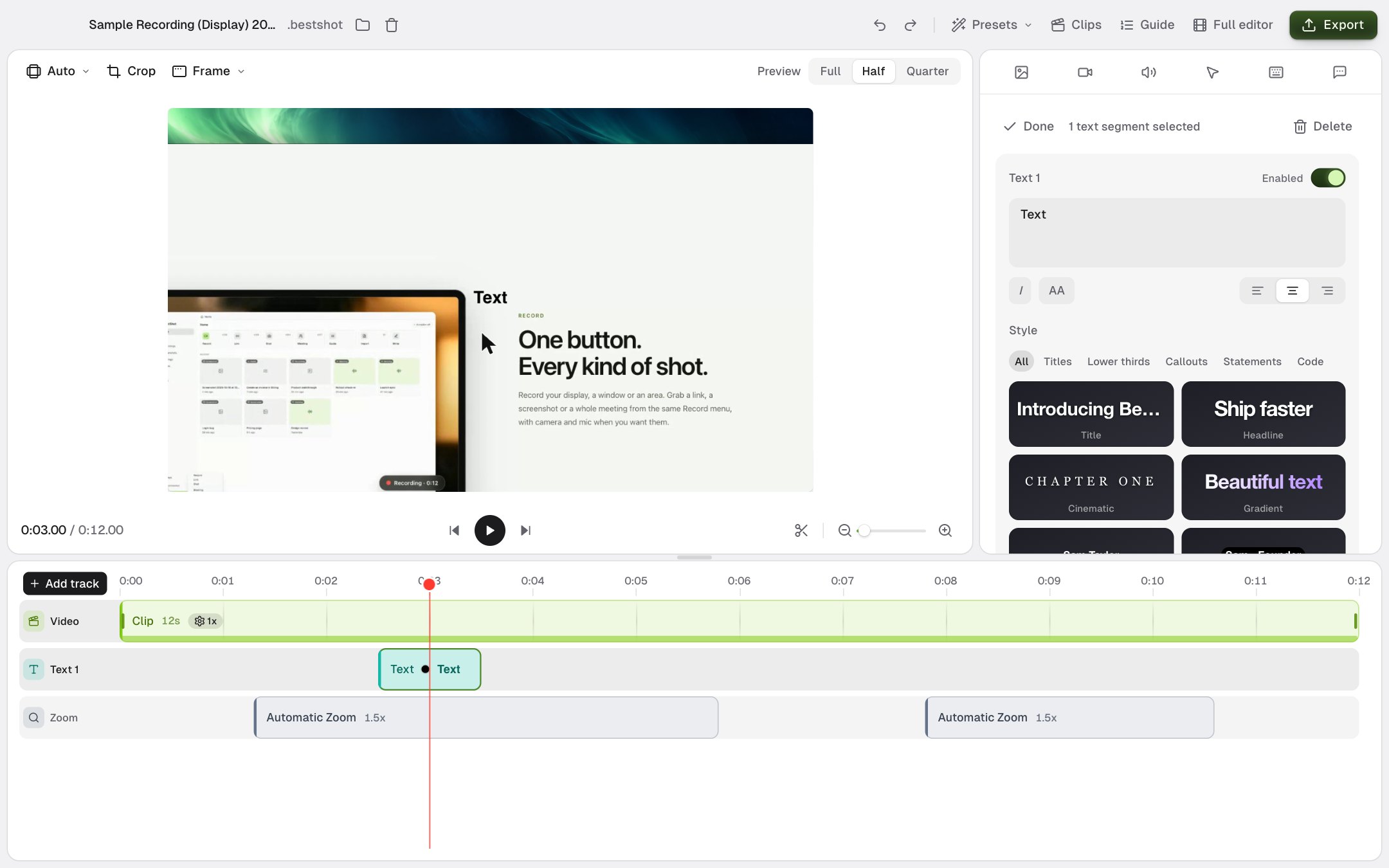
Task: Play the video preview
Action: coord(490,530)
